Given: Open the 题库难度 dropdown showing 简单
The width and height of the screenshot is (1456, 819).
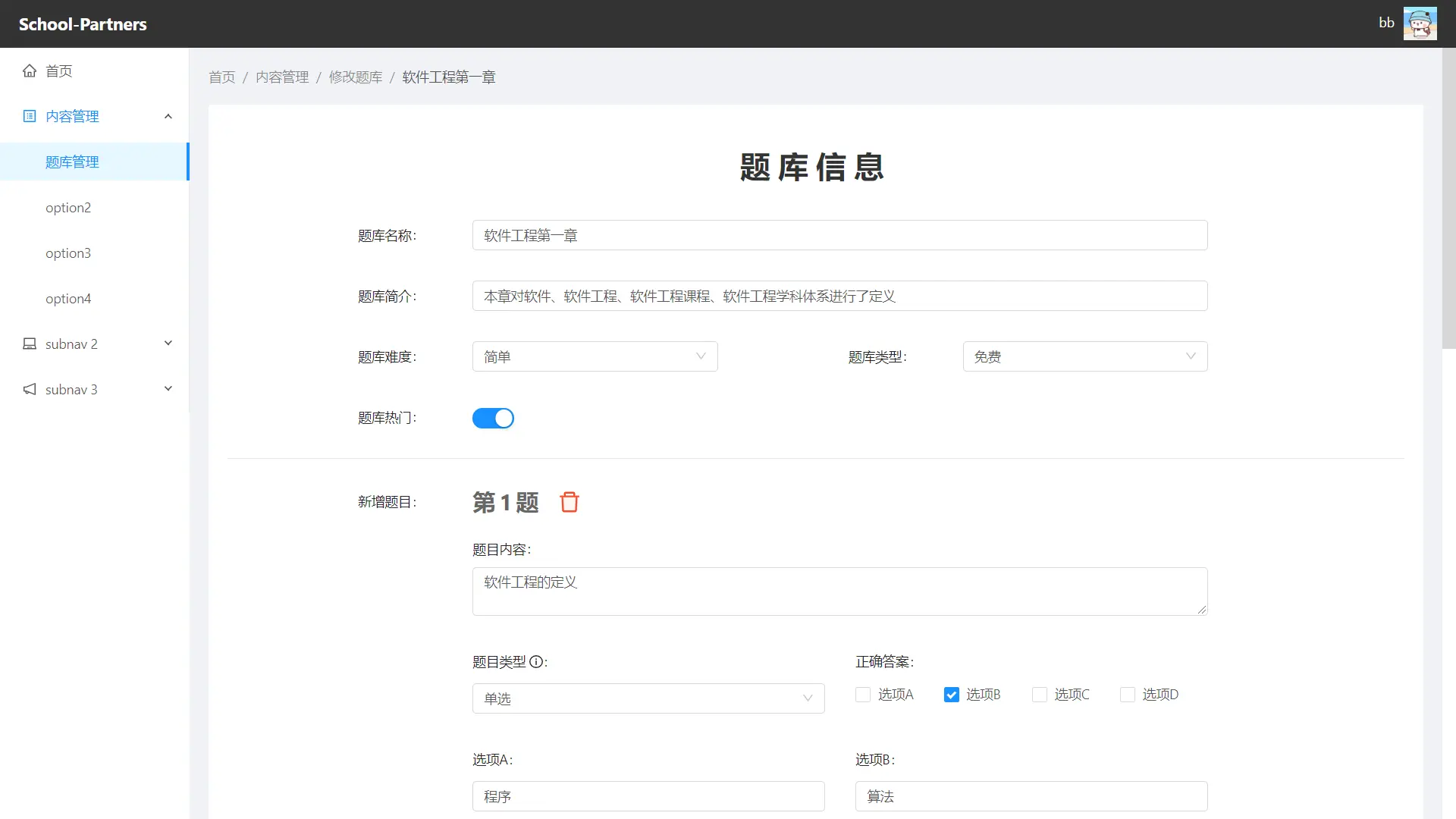Looking at the screenshot, I should pyautogui.click(x=595, y=356).
